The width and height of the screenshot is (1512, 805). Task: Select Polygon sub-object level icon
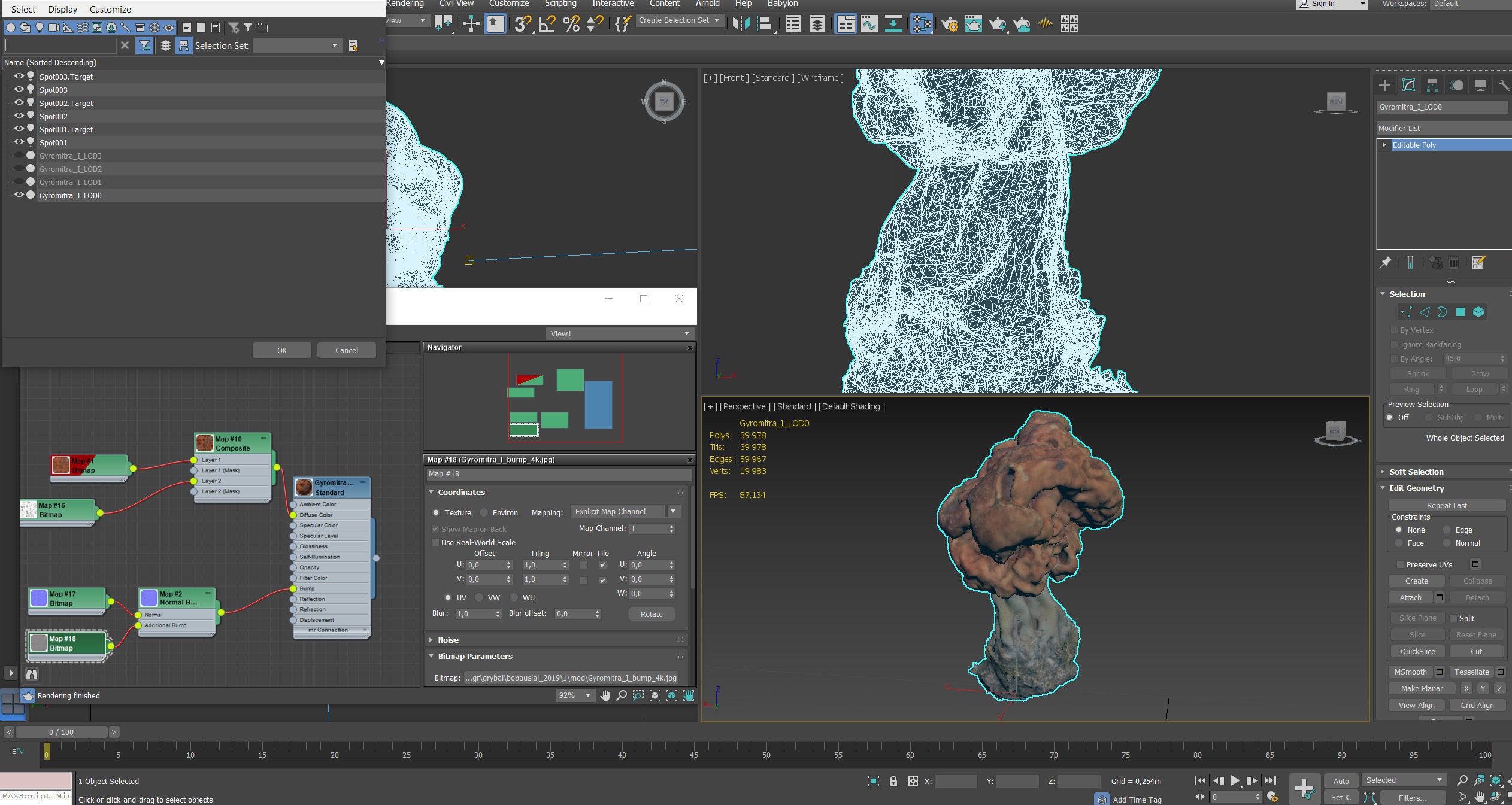click(x=1461, y=312)
